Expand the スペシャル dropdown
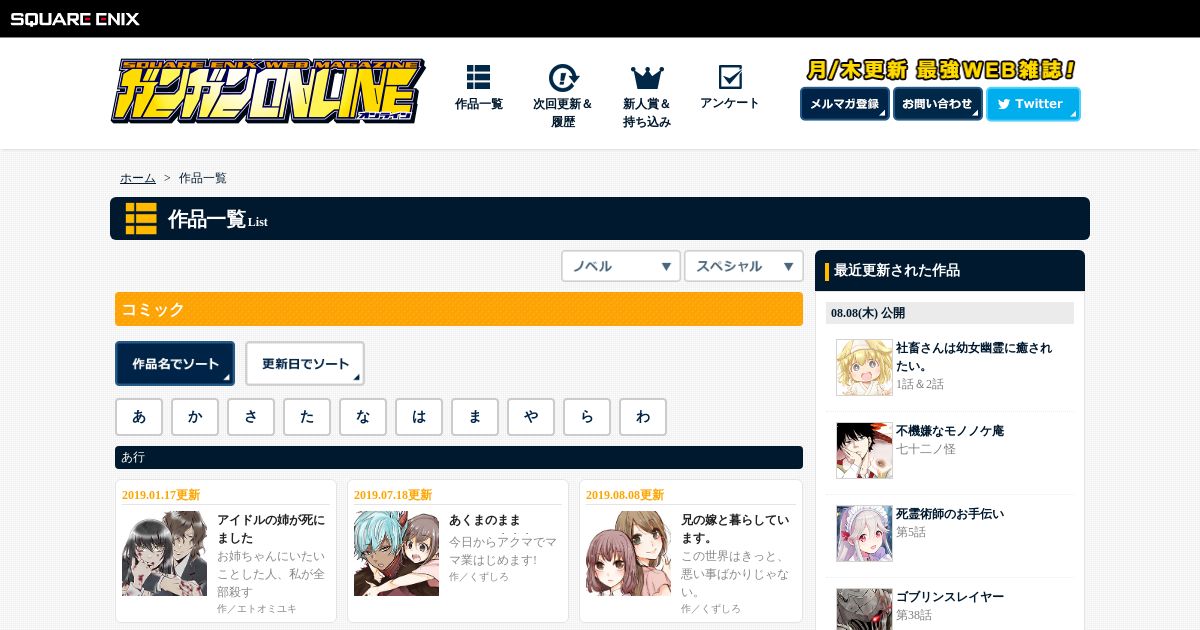The image size is (1200, 630). [744, 266]
